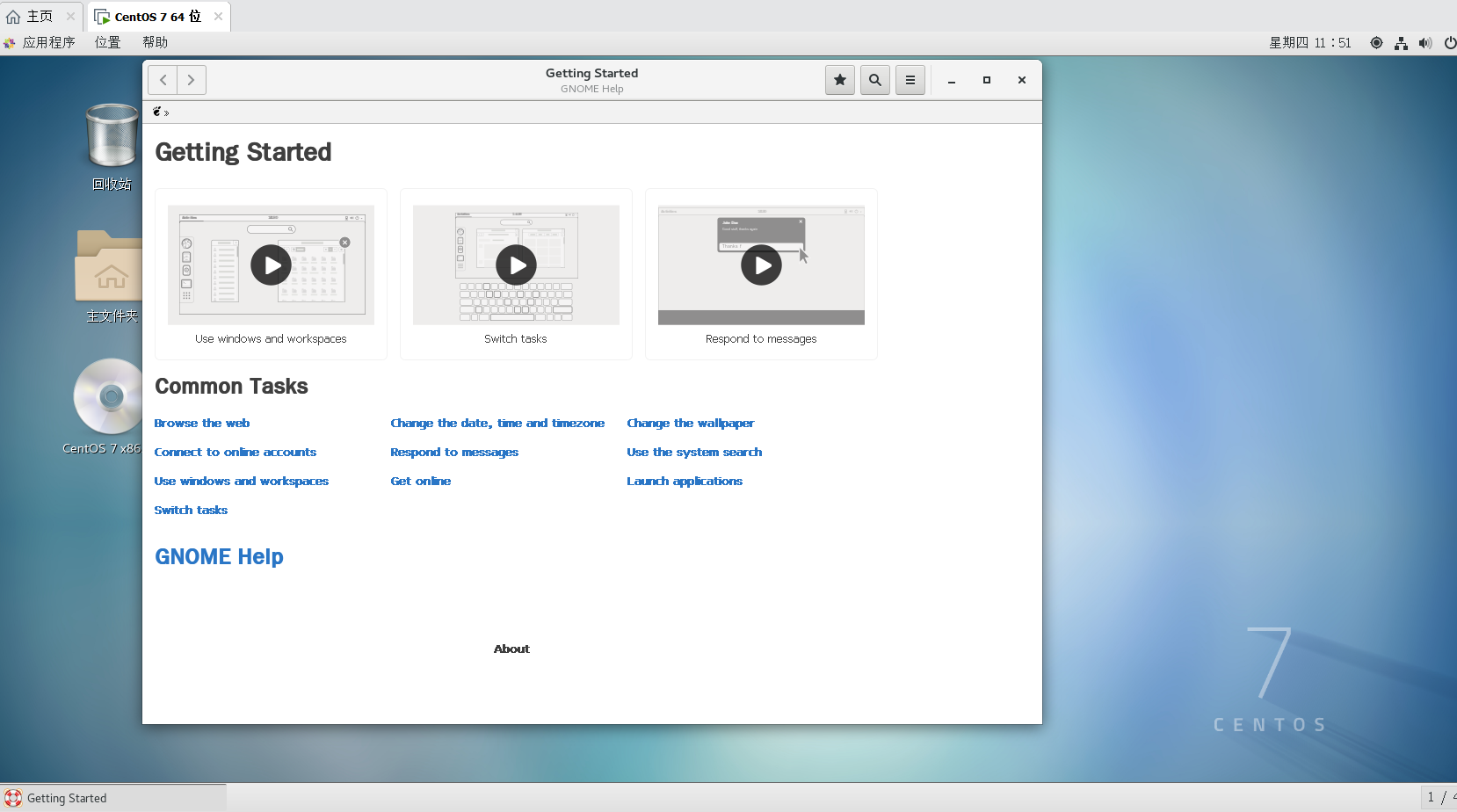This screenshot has width=1457, height=812.
Task: Open the GNOME Help heading link
Action: point(219,557)
